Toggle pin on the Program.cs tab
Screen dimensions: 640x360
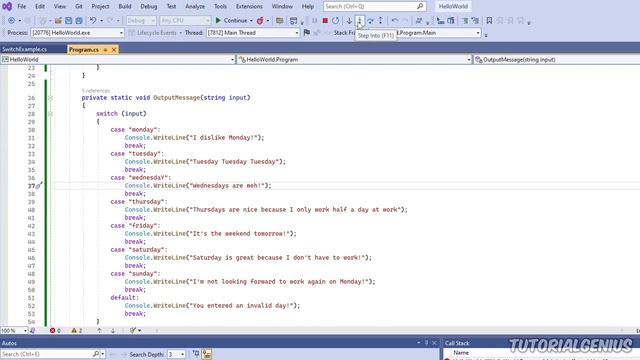point(105,49)
